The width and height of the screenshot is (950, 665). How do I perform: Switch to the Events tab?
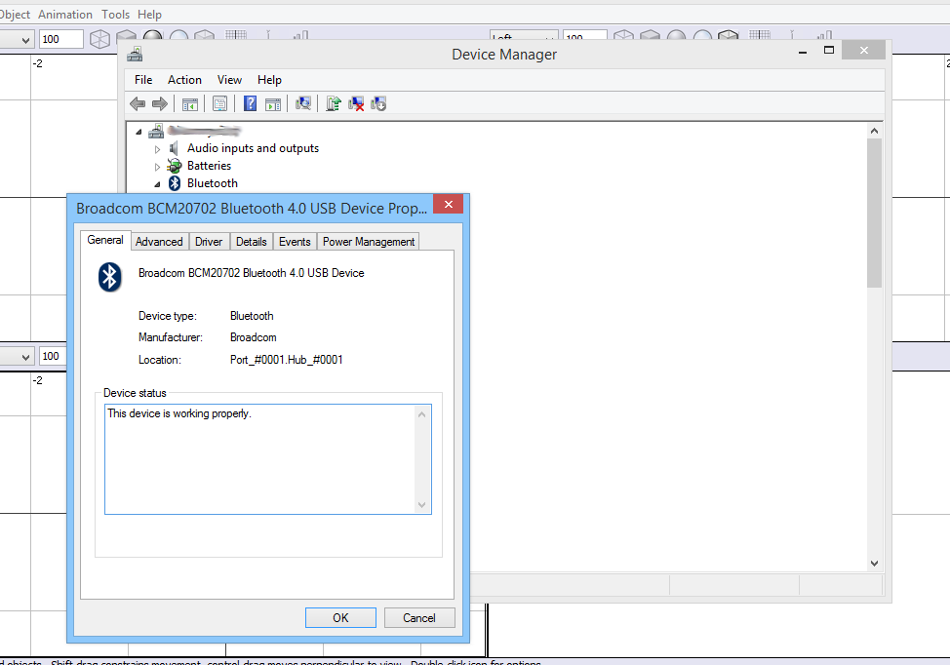point(294,242)
